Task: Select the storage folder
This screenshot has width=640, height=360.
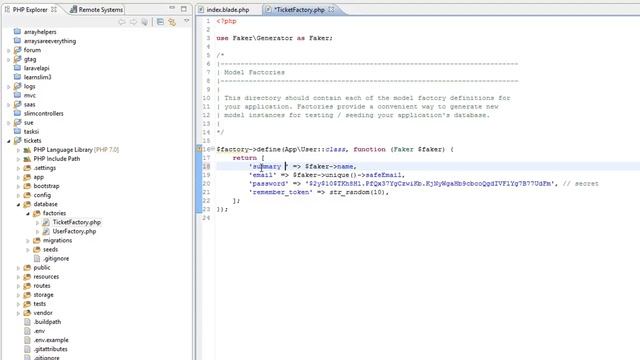Action: (x=43, y=294)
